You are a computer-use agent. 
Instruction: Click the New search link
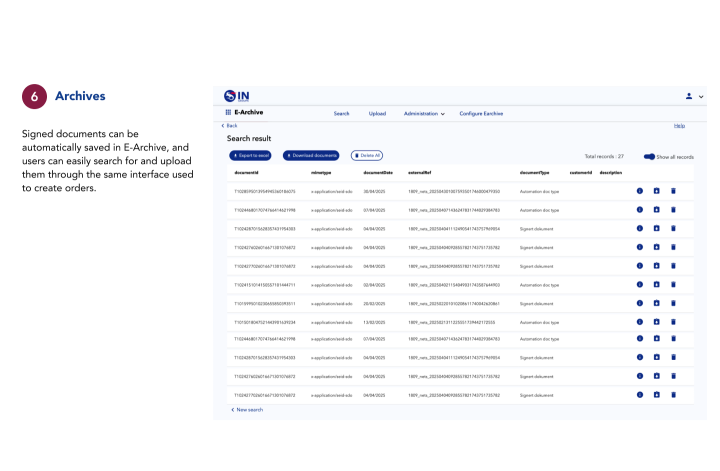(247, 410)
